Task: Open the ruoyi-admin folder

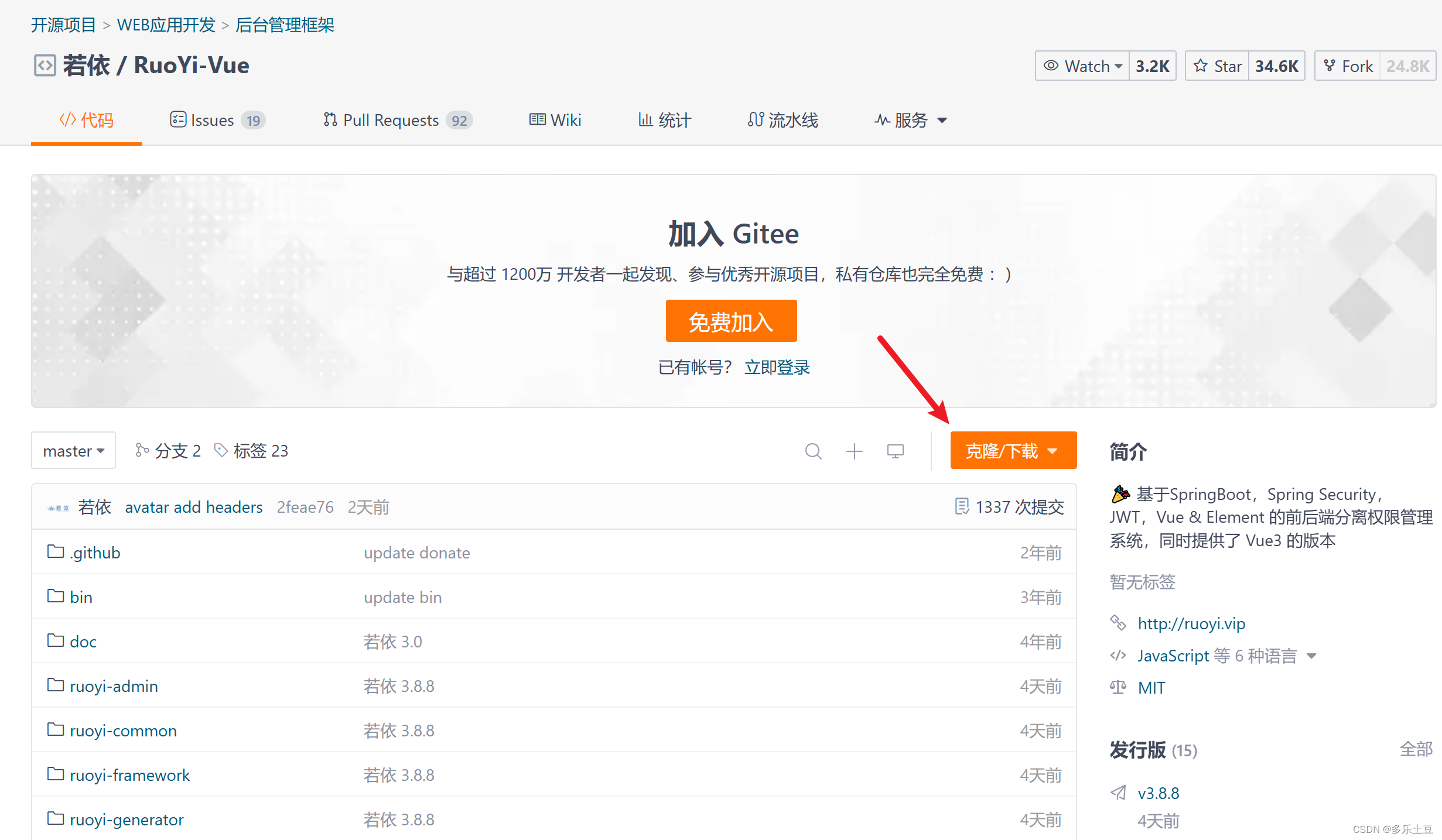Action: [114, 686]
